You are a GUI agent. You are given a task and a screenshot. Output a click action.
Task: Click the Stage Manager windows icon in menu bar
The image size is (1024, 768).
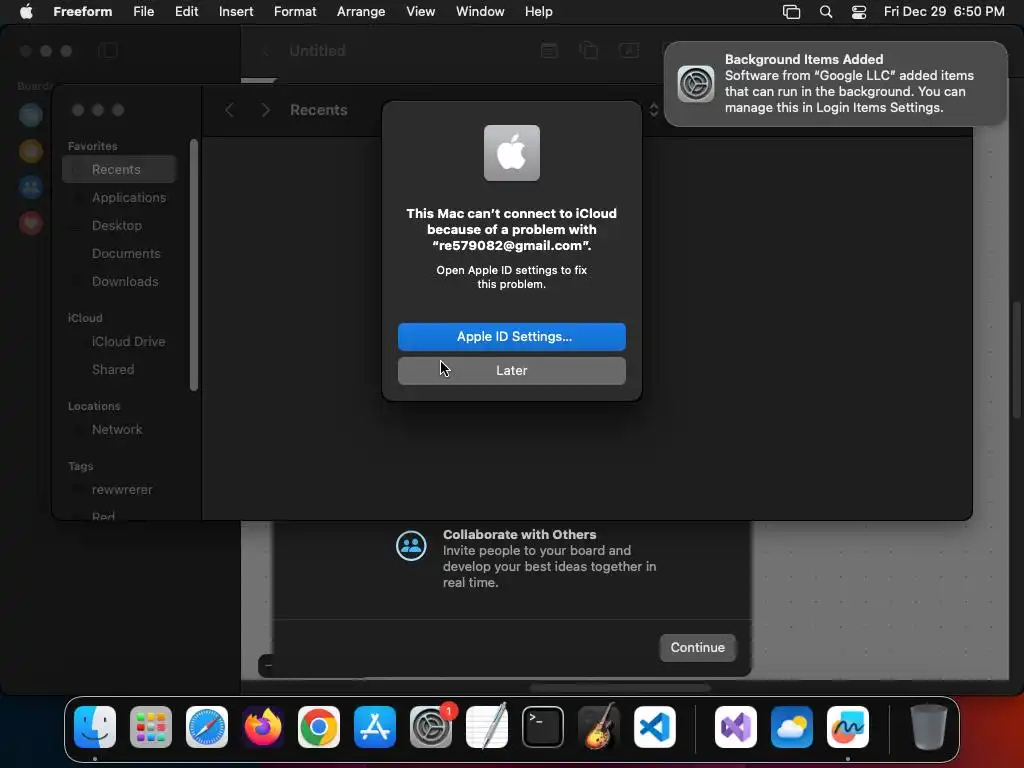point(791,12)
